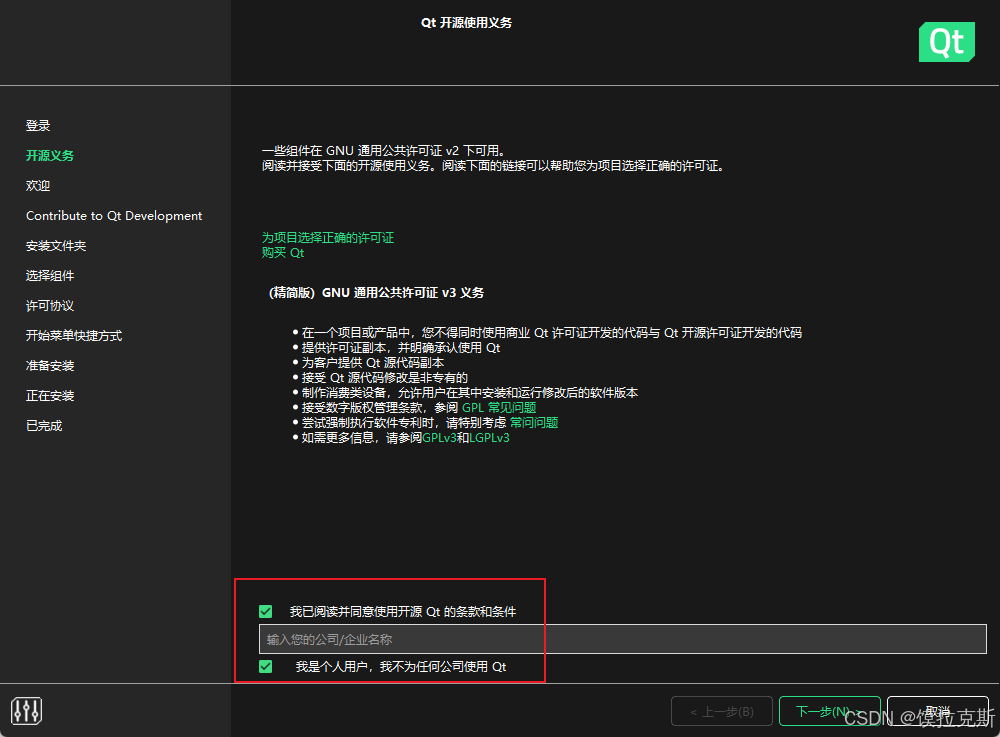Click the bullet 提供许可证副本，并明确承认使用 Qt

point(401,347)
